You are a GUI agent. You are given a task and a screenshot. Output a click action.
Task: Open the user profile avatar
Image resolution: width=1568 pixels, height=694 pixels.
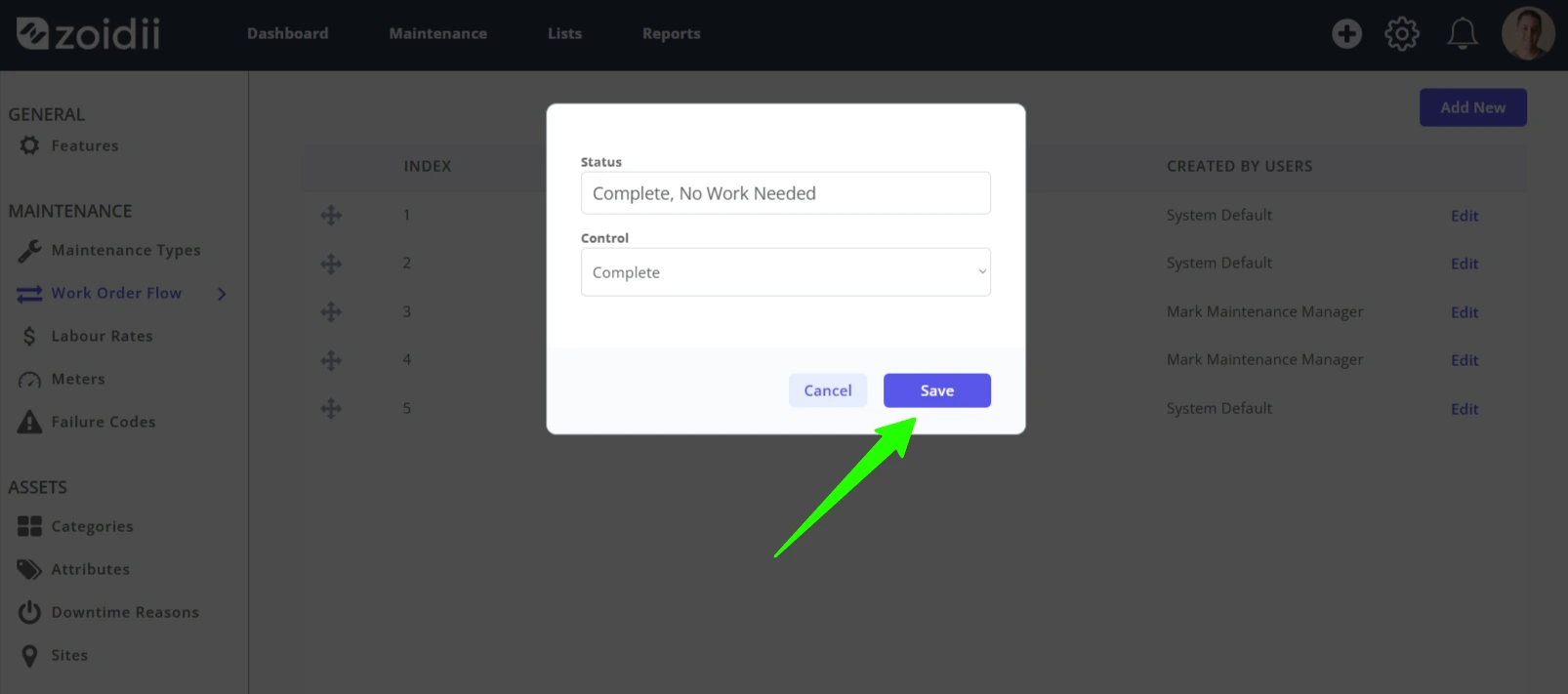[x=1528, y=34]
